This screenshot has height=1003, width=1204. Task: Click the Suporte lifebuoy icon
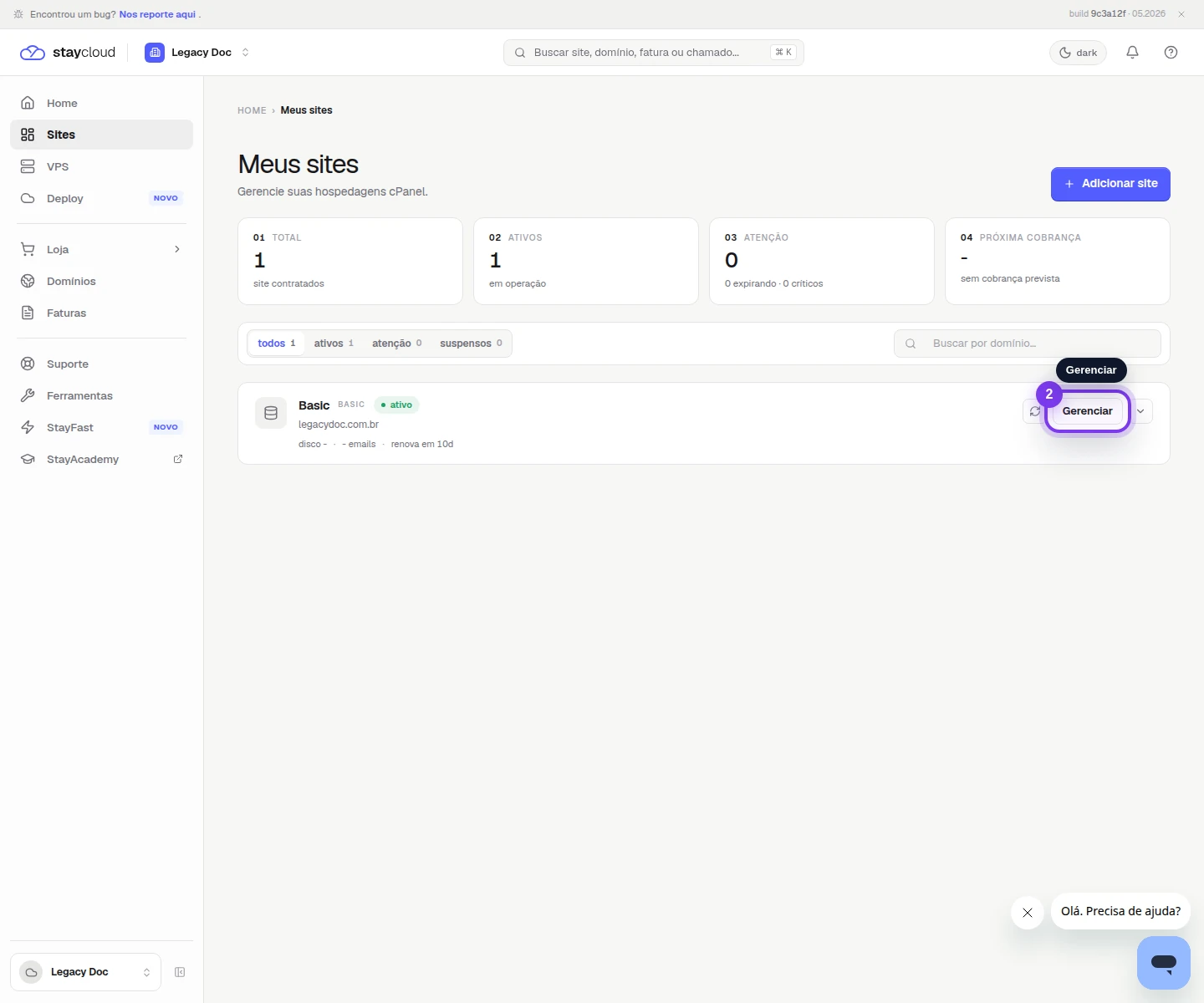[x=28, y=364]
